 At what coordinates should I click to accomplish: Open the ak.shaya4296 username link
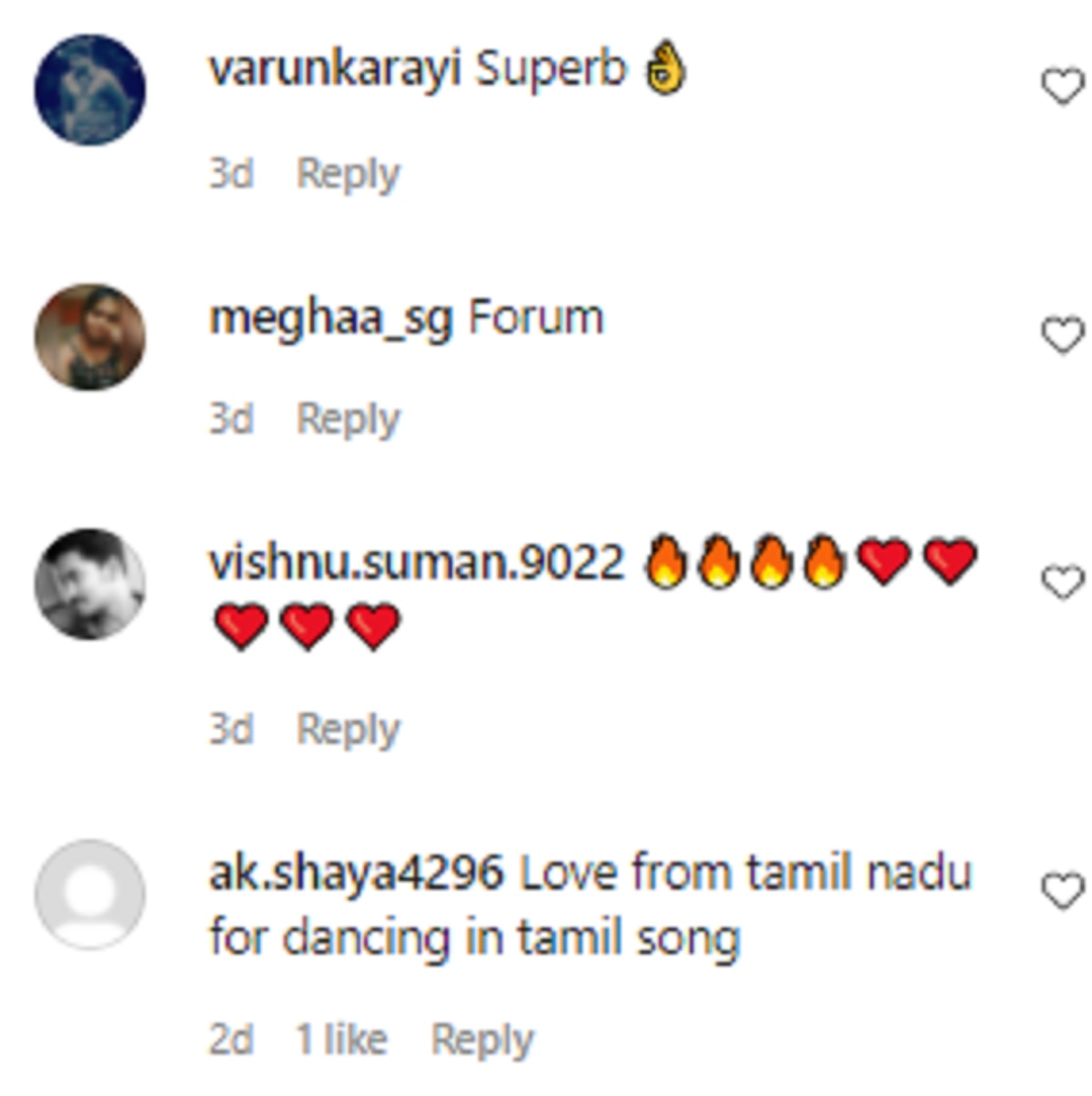click(356, 873)
